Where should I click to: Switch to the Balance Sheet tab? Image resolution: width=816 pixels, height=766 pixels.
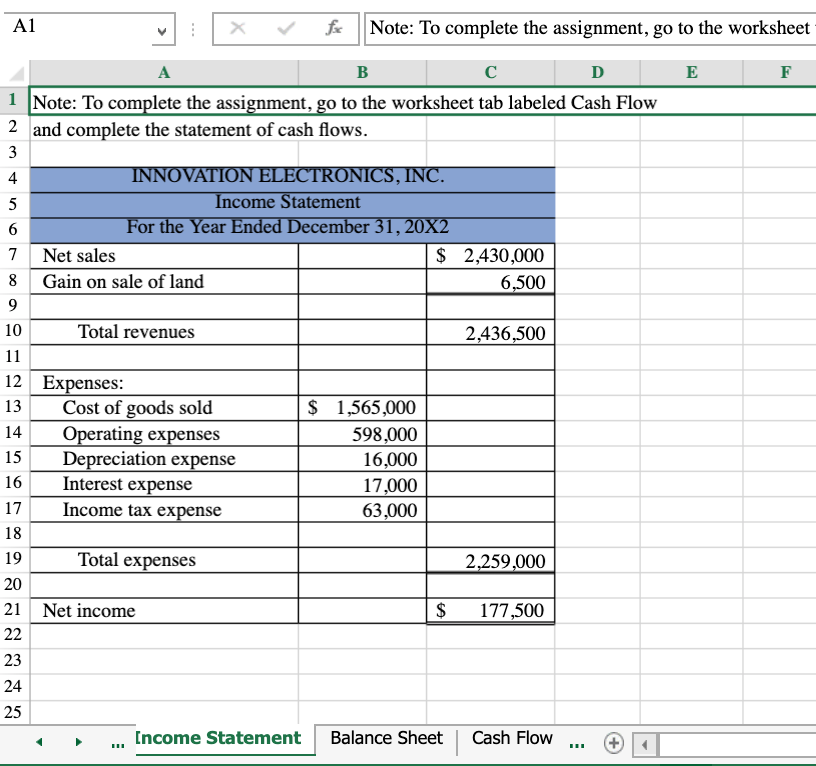pyautogui.click(x=385, y=738)
